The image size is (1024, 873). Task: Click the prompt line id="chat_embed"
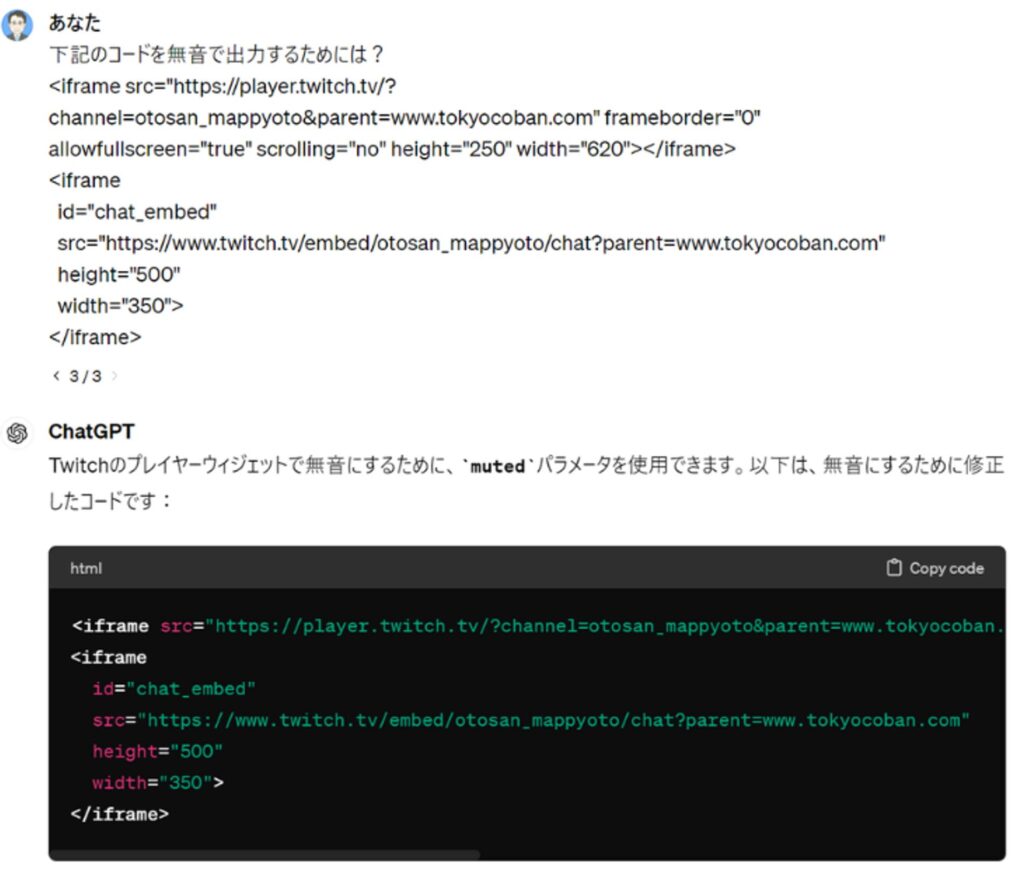[137, 212]
